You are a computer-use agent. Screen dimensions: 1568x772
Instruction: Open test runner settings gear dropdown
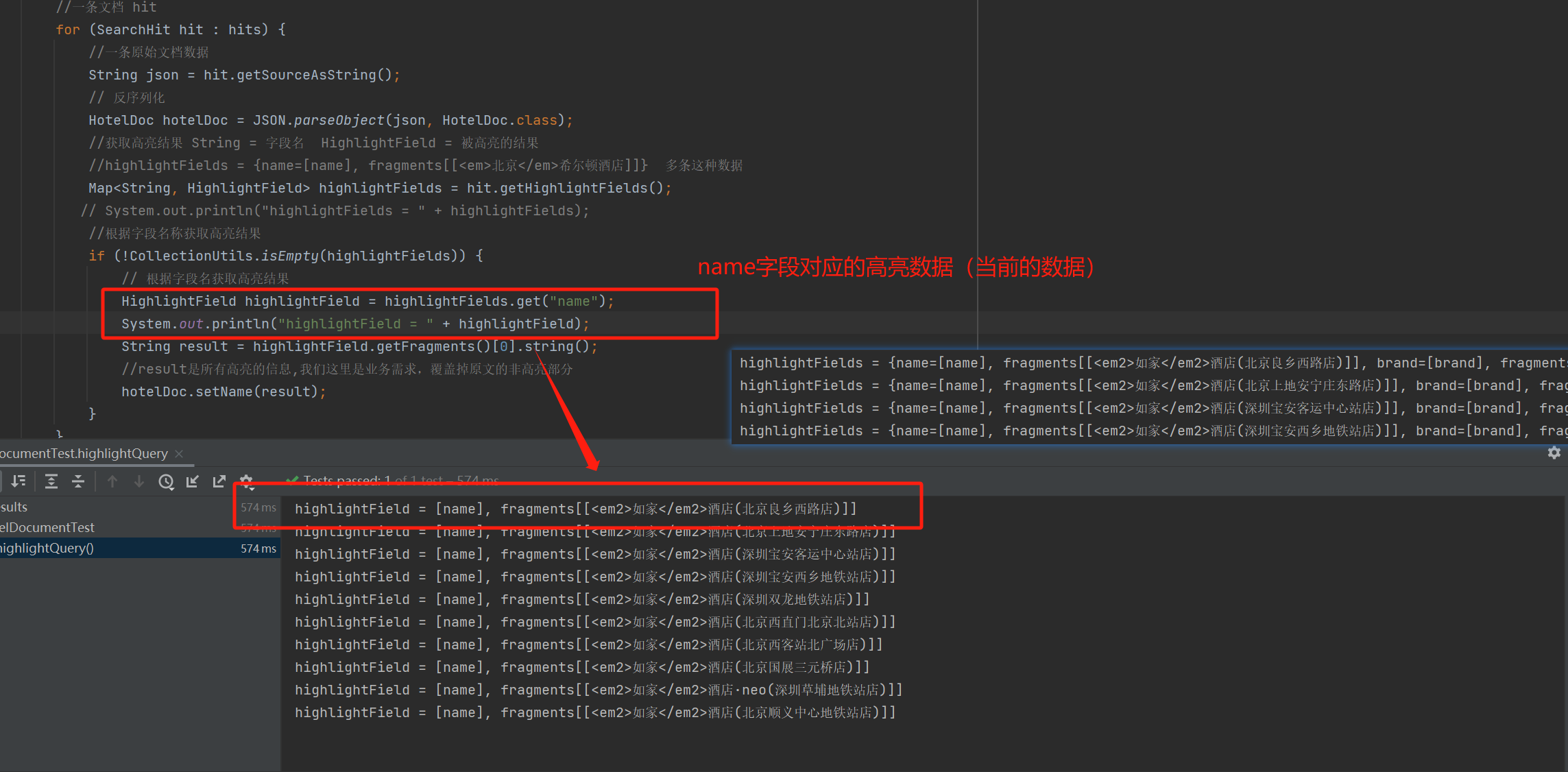pyautogui.click(x=247, y=481)
